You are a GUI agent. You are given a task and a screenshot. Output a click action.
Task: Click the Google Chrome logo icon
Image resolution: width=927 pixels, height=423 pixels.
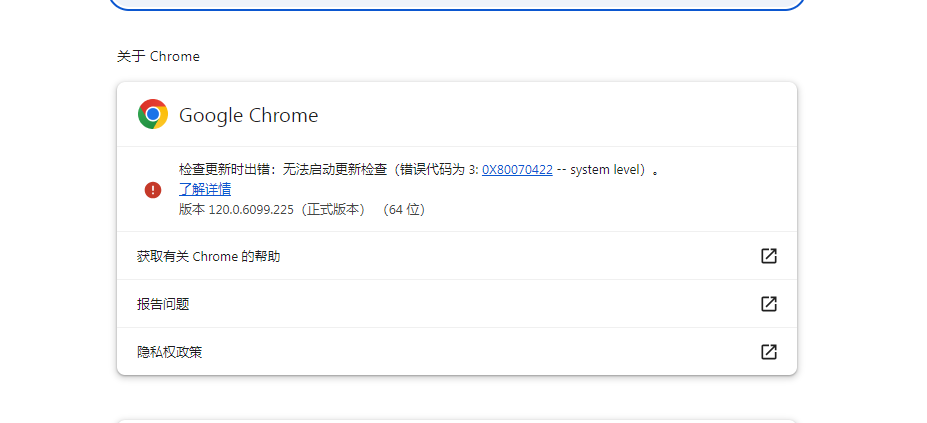[153, 115]
